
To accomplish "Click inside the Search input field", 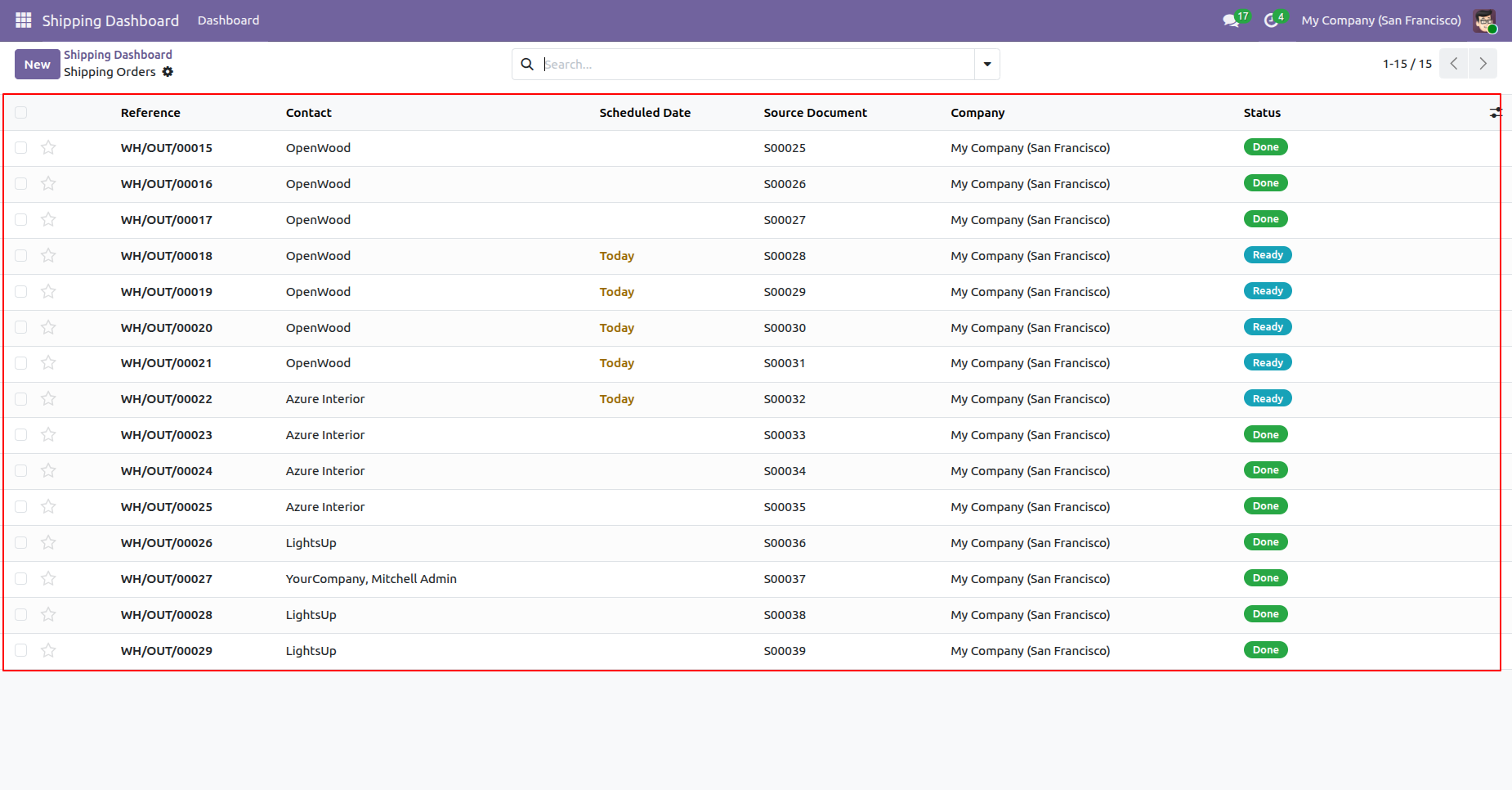I will 756,64.
